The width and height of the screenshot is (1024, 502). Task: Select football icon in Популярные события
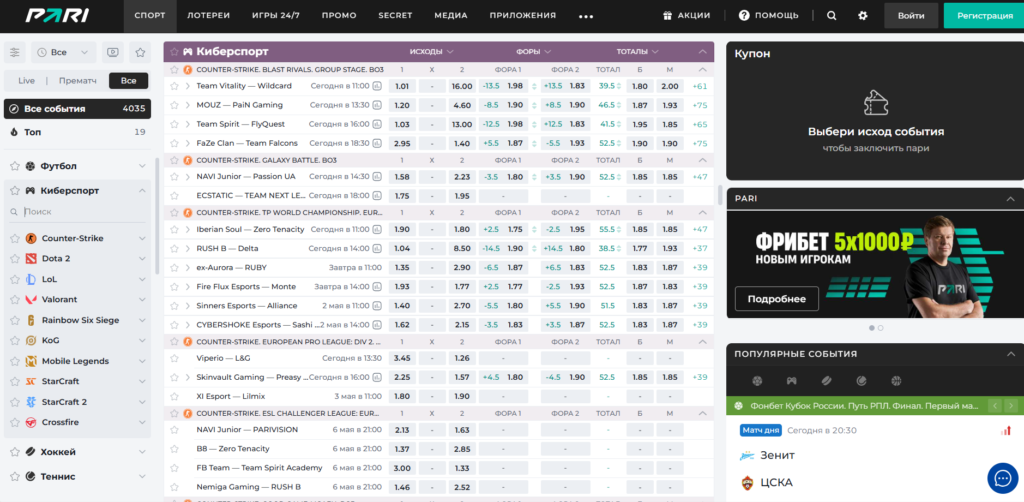pos(757,381)
